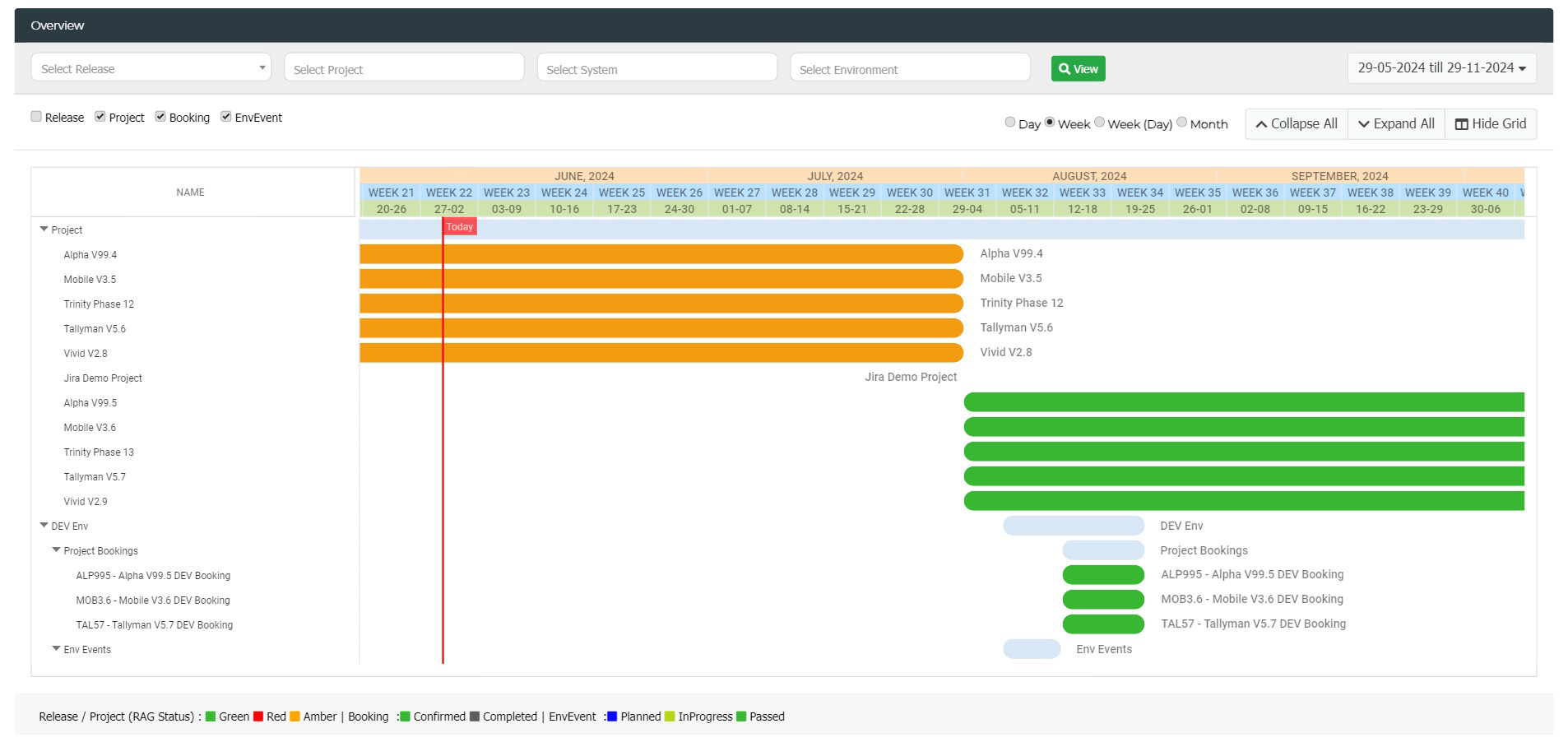Viewport: 1568px width, 756px height.
Task: Click the Red legend swatch
Action: click(258, 717)
